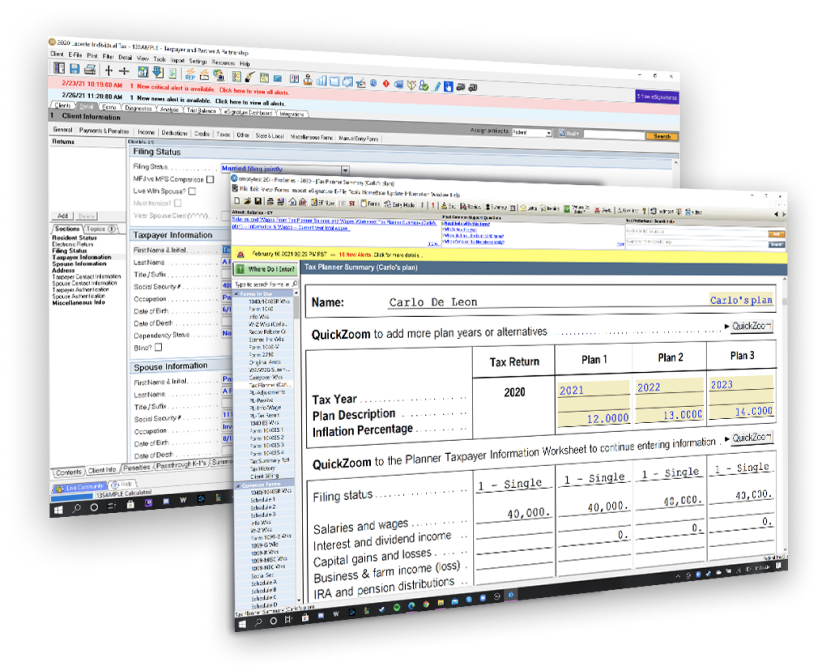Click the Print icon in Lacerte toolbar

point(90,69)
